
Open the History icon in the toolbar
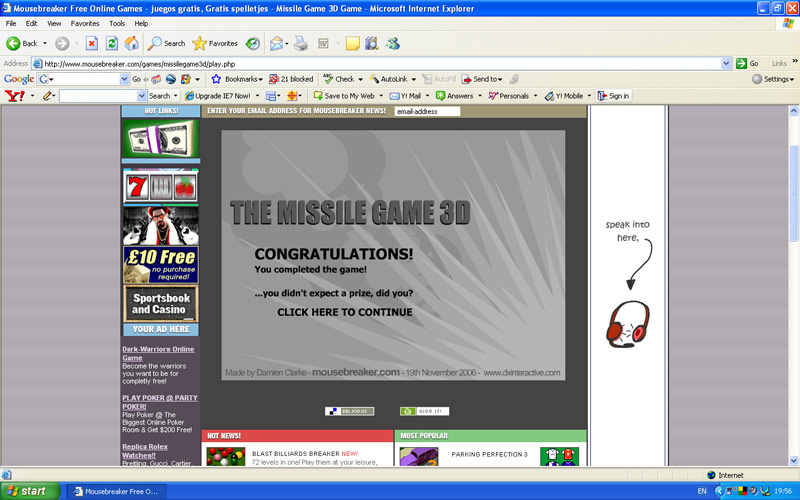pyautogui.click(x=253, y=43)
